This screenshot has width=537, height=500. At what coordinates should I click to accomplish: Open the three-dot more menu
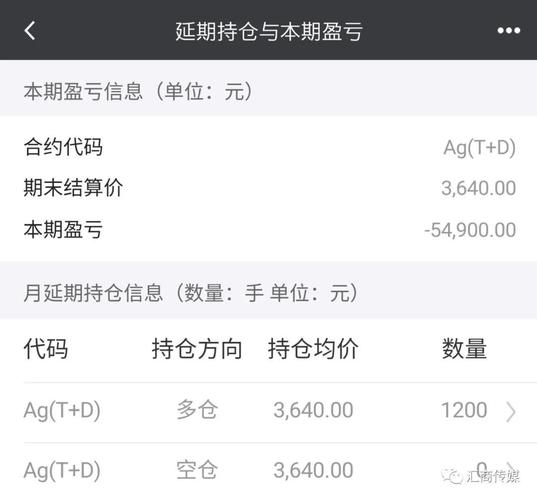click(509, 30)
